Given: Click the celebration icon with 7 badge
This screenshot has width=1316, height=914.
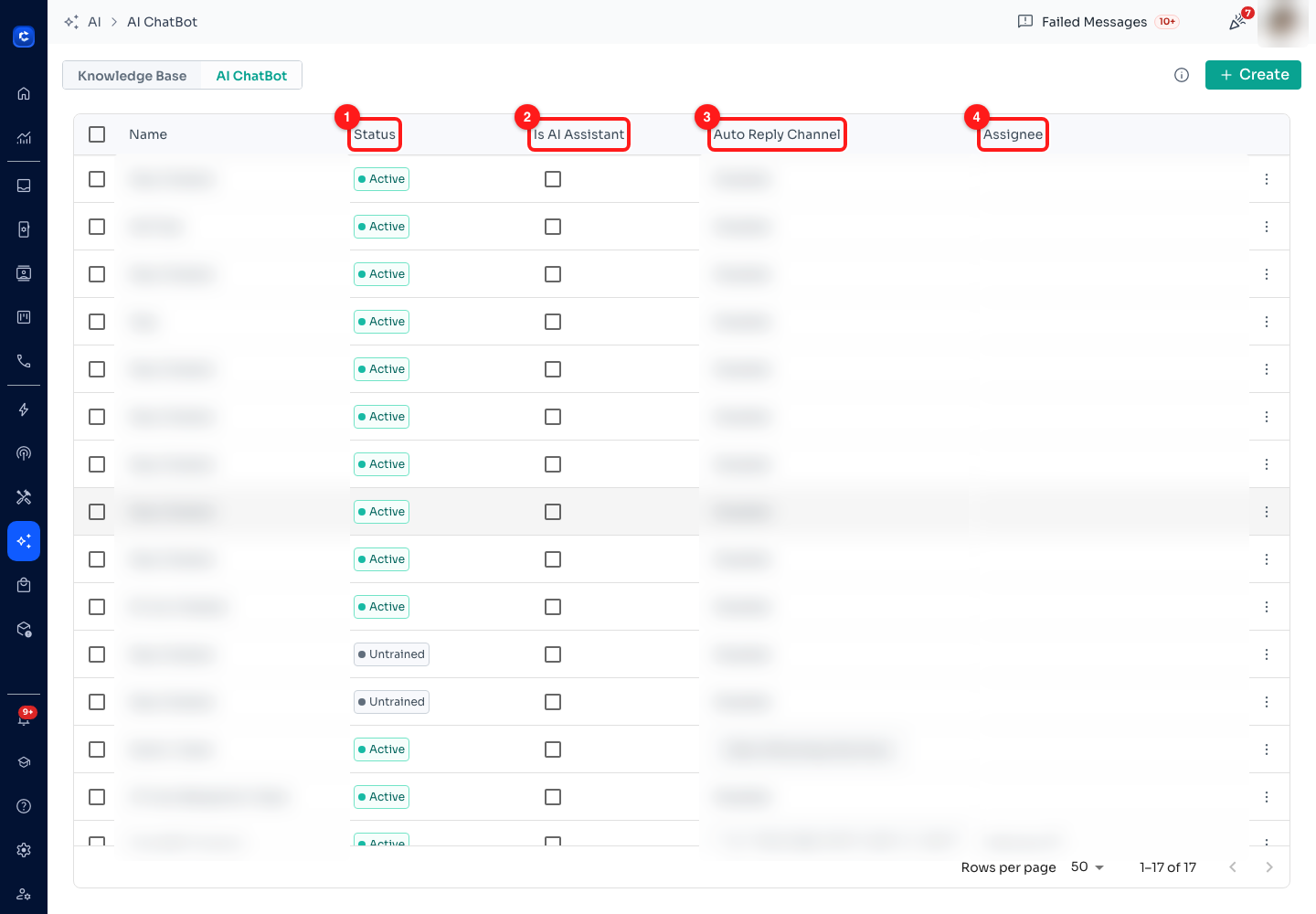Looking at the screenshot, I should click(x=1238, y=22).
